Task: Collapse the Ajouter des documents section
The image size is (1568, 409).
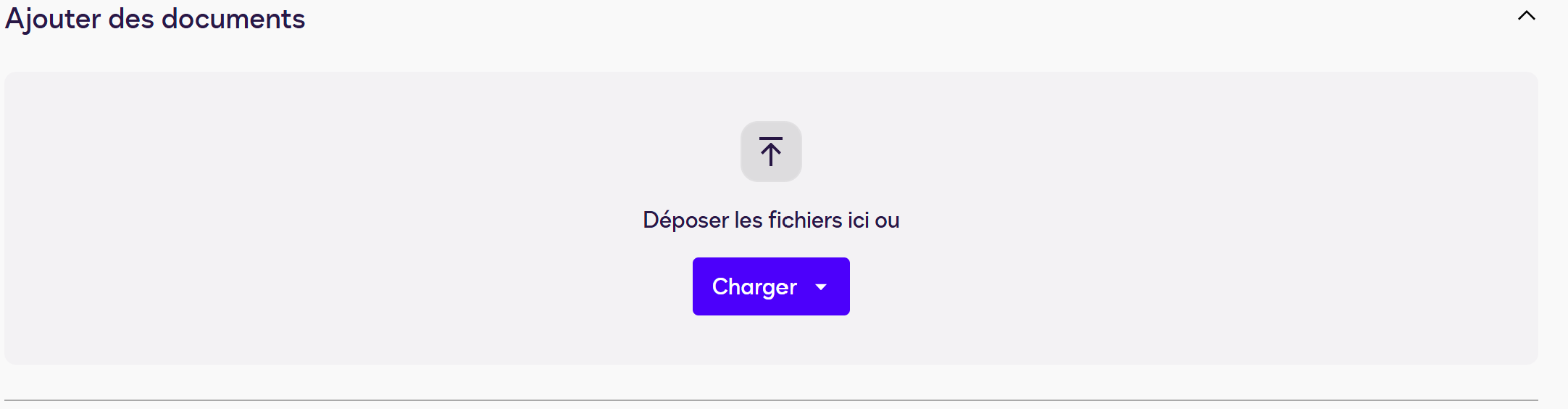Action: [1527, 15]
